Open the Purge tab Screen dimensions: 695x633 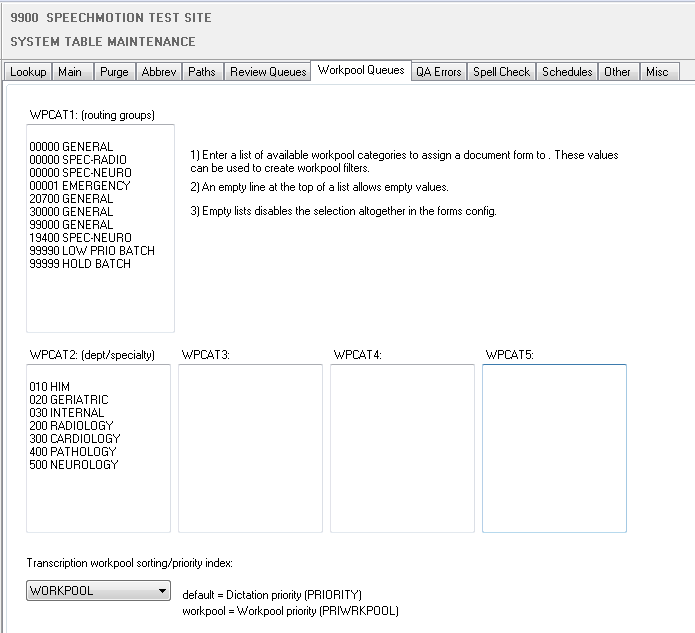114,72
